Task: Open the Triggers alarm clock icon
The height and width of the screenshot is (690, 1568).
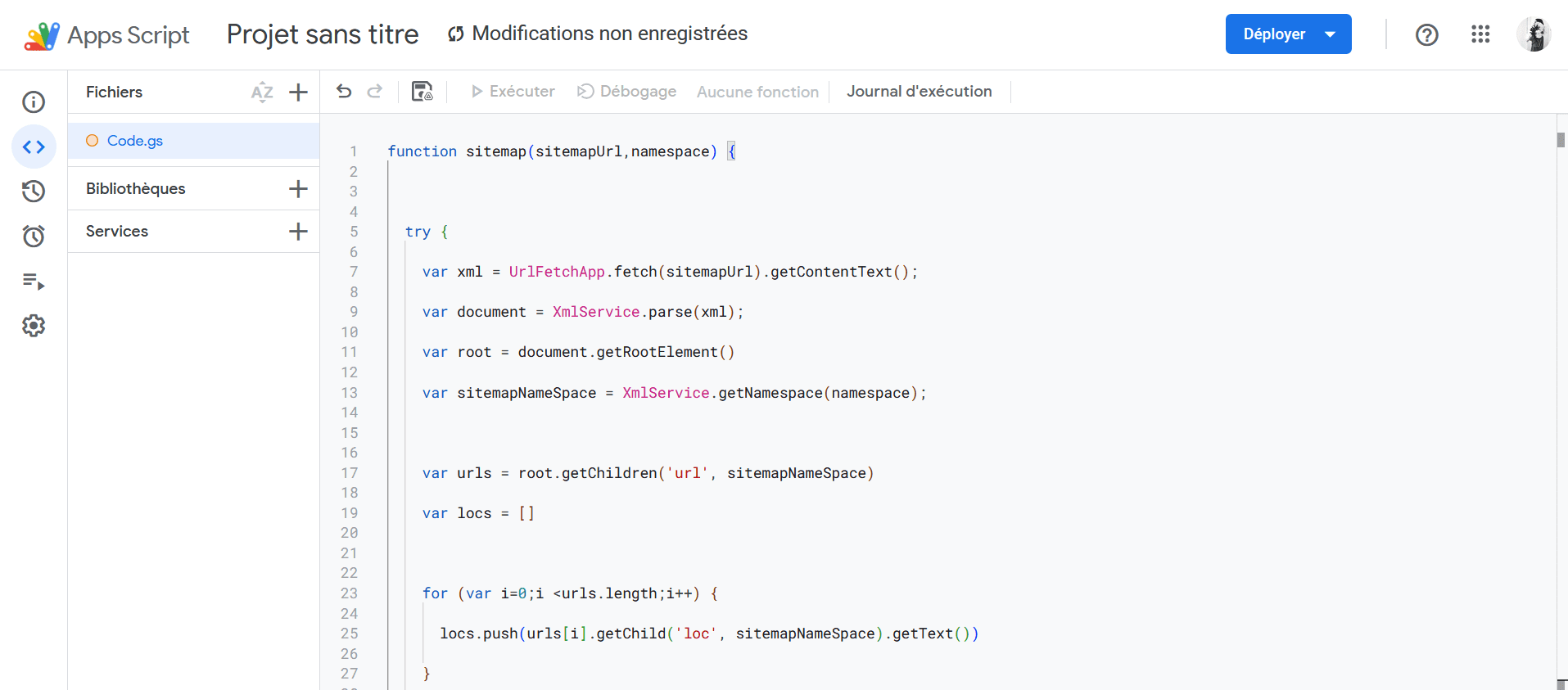Action: pyautogui.click(x=34, y=237)
